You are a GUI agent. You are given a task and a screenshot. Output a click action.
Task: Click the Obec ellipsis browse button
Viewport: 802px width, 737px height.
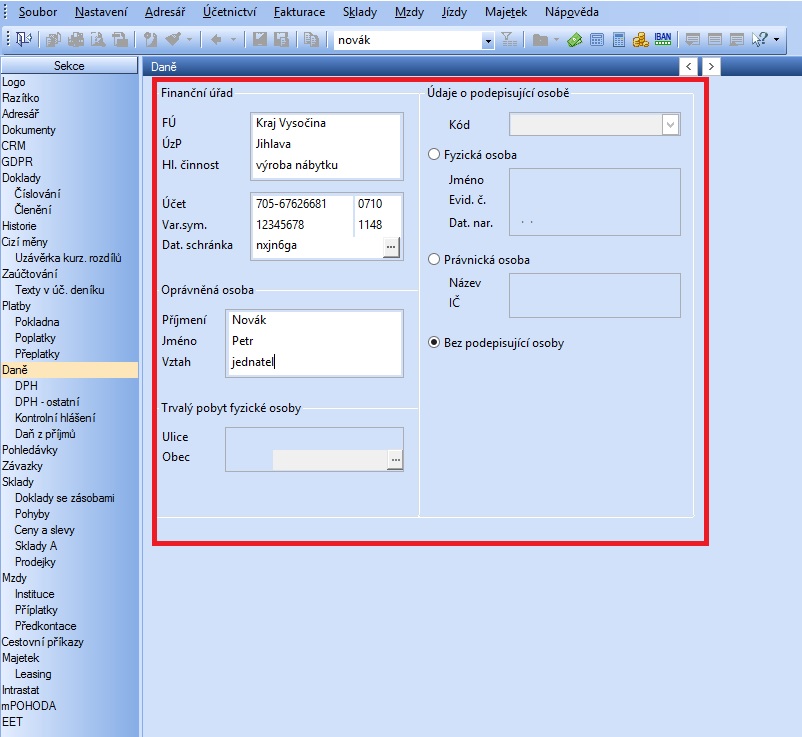pos(395,459)
